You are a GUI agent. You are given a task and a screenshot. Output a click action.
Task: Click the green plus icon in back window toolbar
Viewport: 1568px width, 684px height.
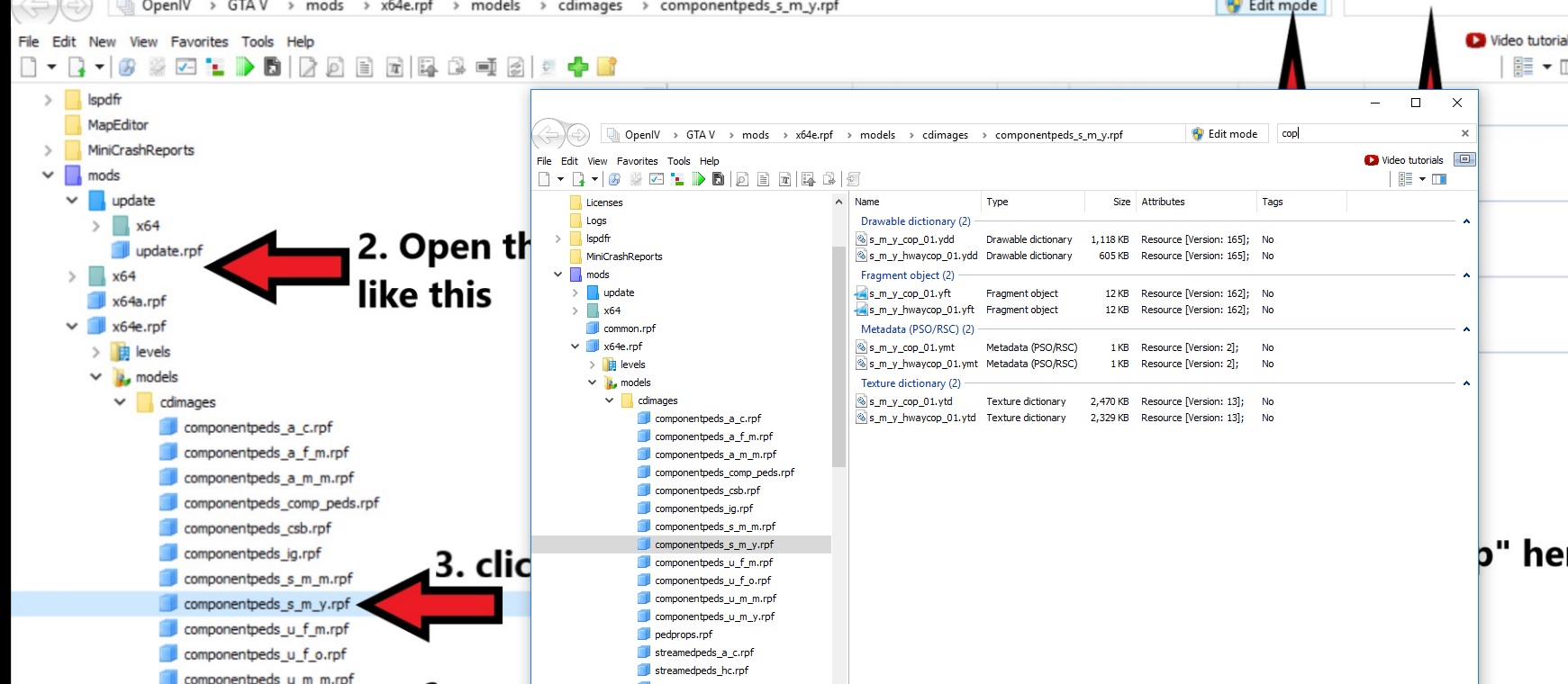pyautogui.click(x=578, y=67)
